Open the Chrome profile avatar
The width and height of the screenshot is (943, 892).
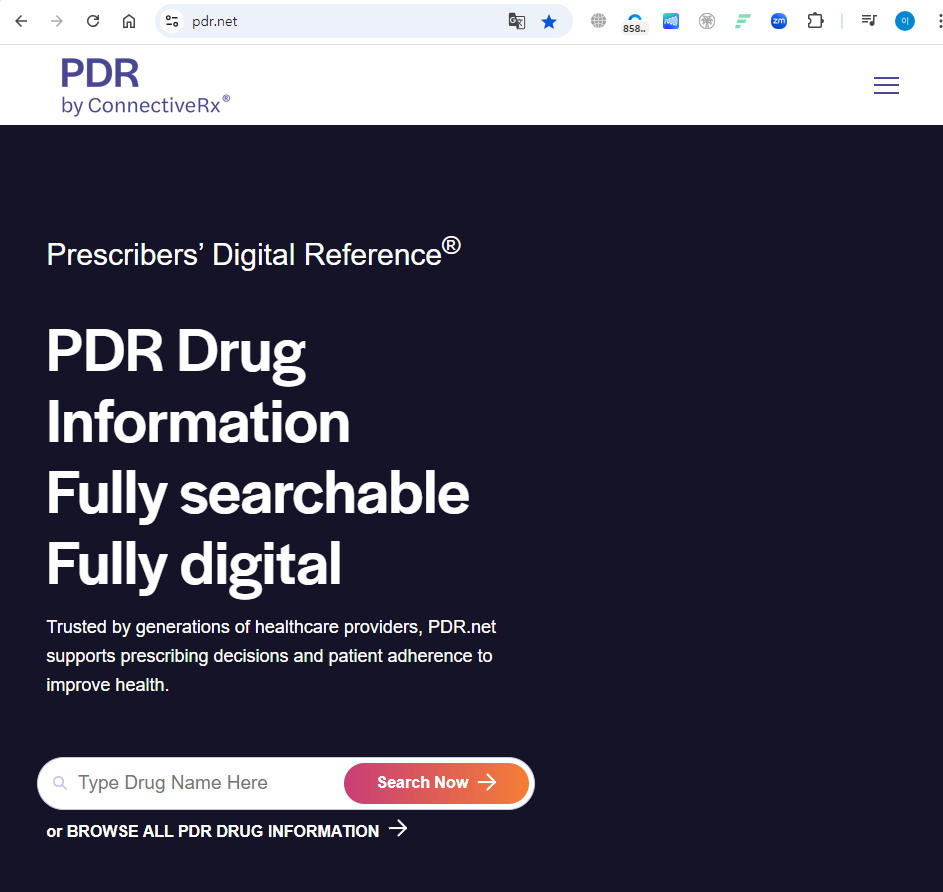[905, 22]
